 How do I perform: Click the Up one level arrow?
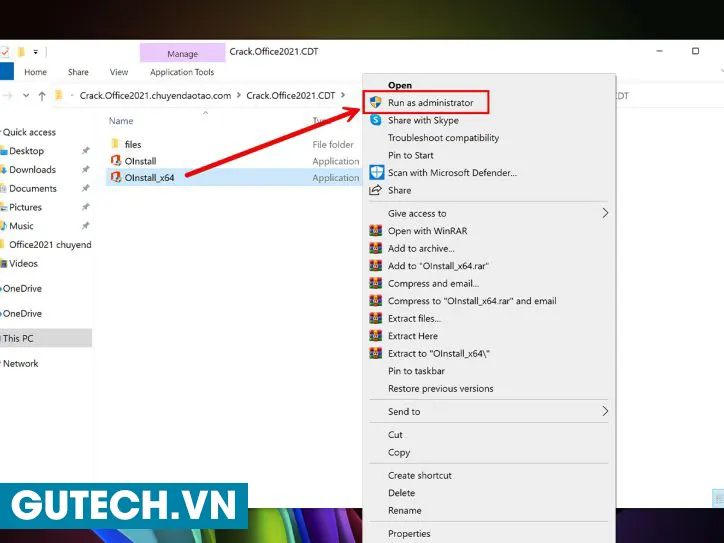(42, 96)
